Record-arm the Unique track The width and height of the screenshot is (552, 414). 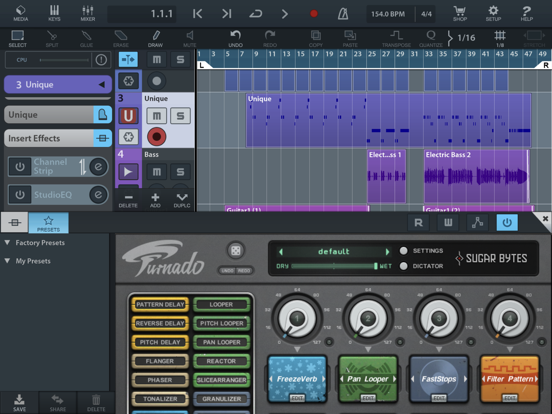(157, 137)
